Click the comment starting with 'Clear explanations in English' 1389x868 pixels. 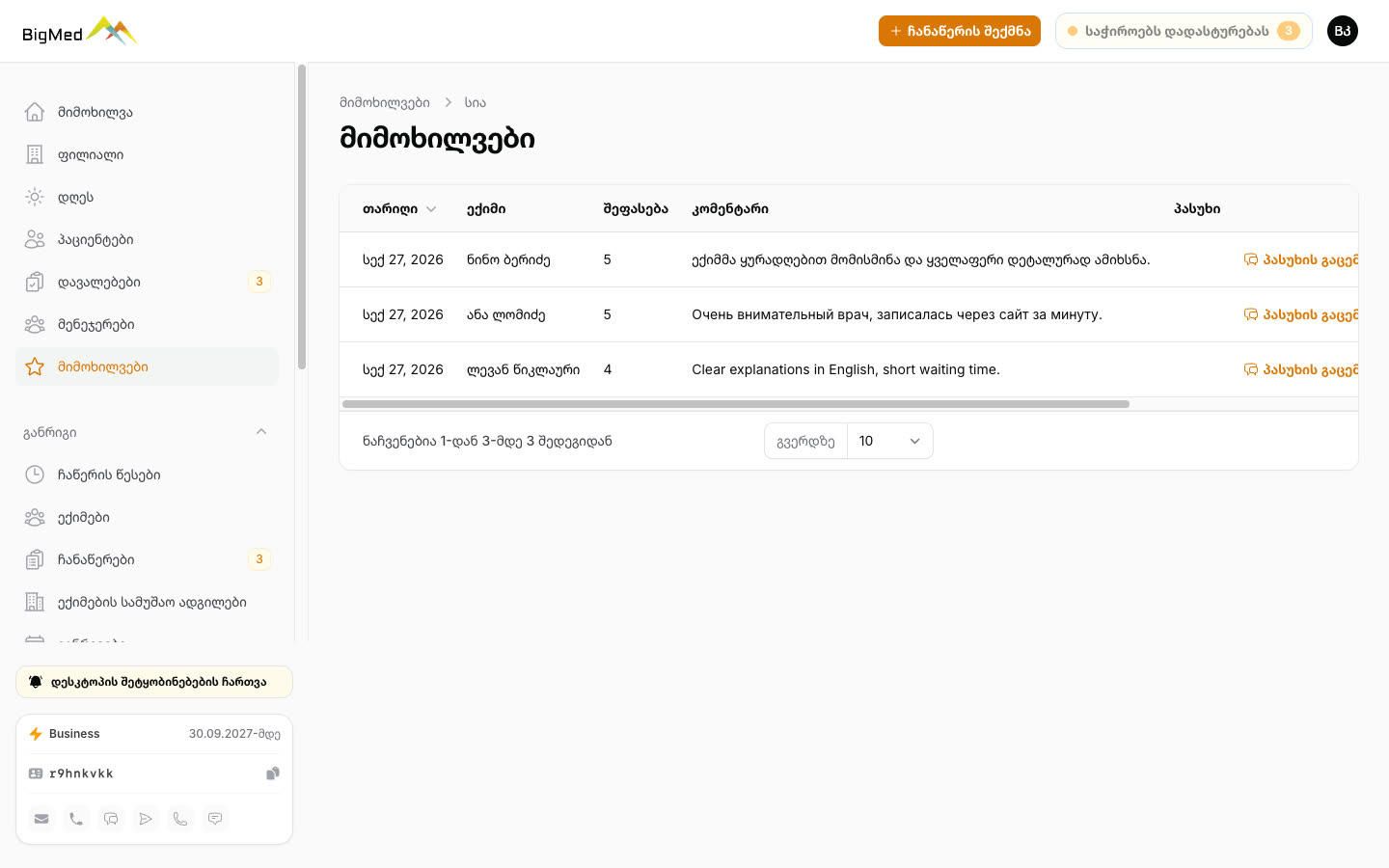pyautogui.click(x=846, y=369)
